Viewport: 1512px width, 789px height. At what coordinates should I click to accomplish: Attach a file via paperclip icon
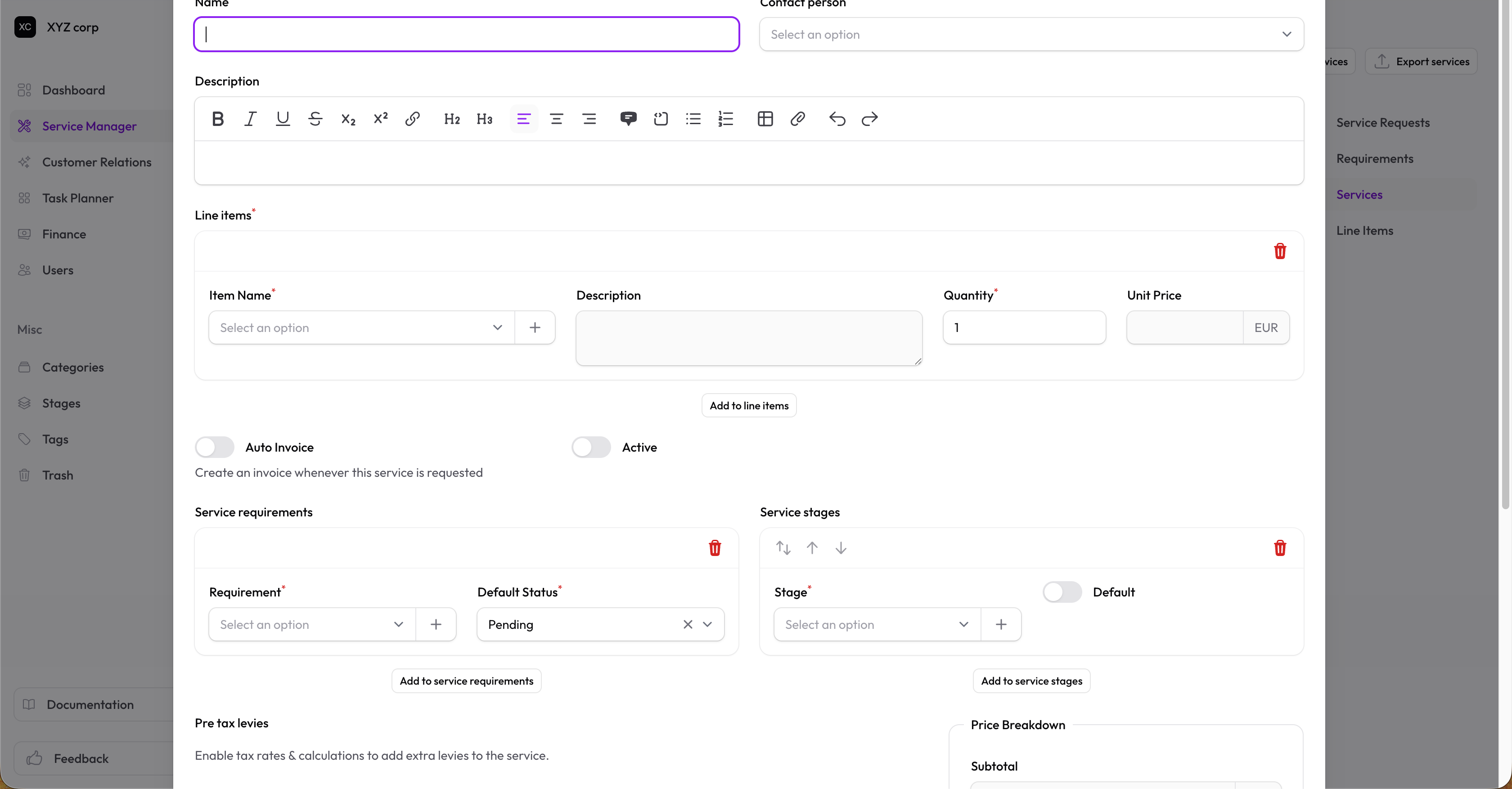pyautogui.click(x=798, y=119)
